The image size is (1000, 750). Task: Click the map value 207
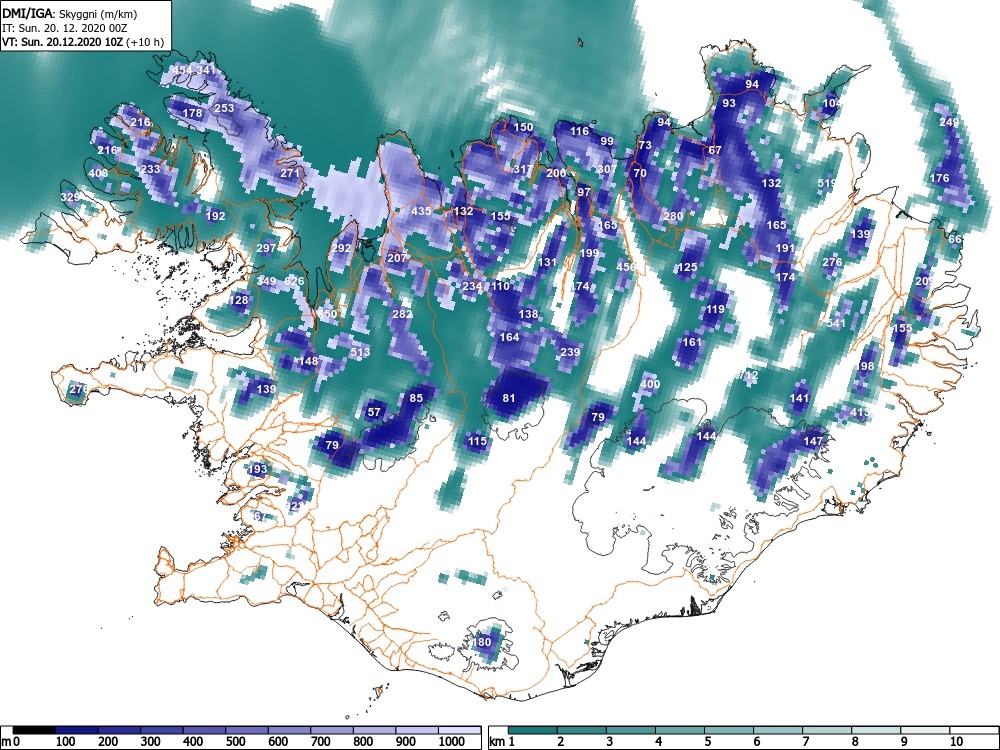pyautogui.click(x=397, y=258)
